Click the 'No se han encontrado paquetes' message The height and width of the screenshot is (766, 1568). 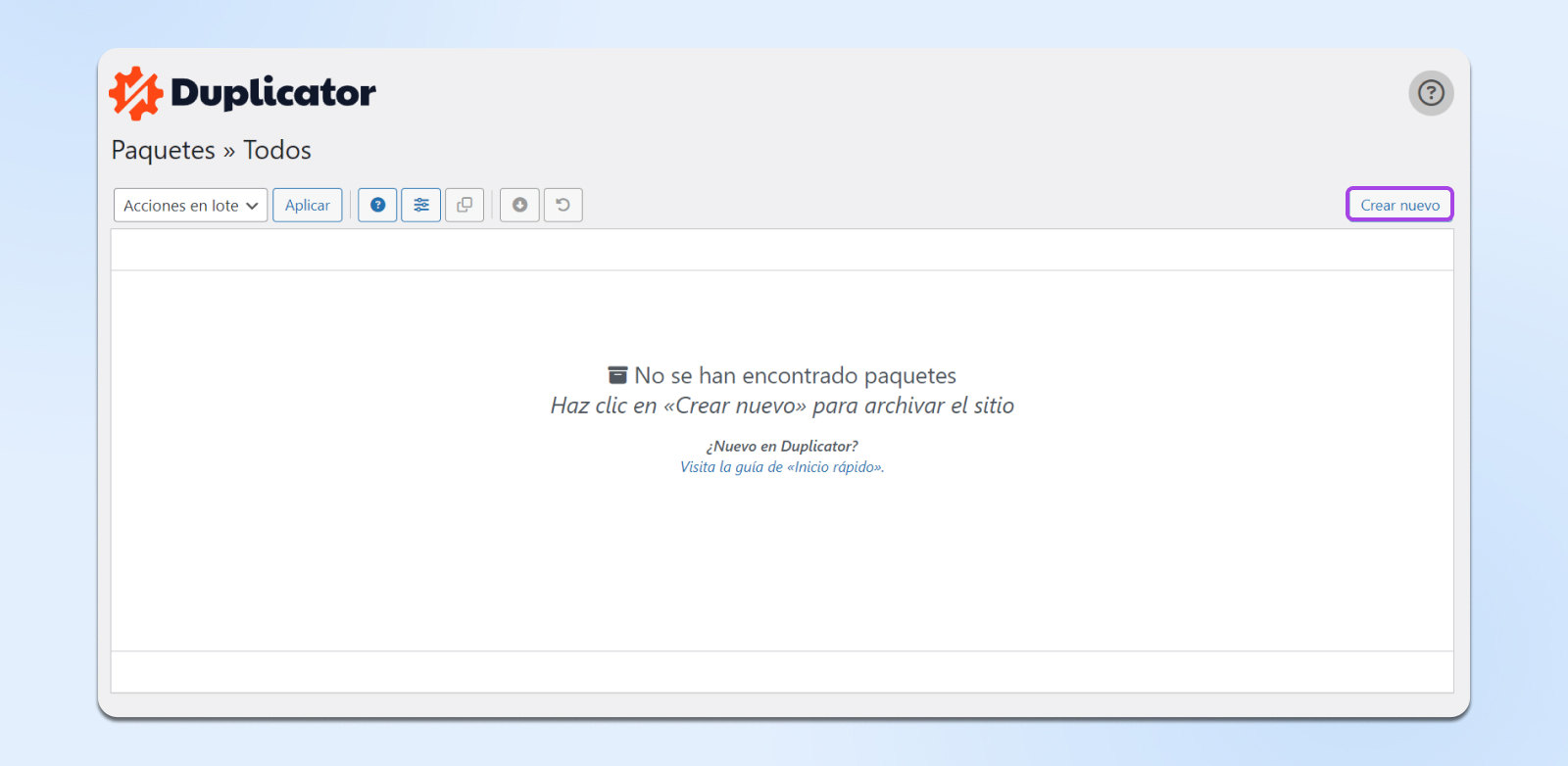(795, 375)
